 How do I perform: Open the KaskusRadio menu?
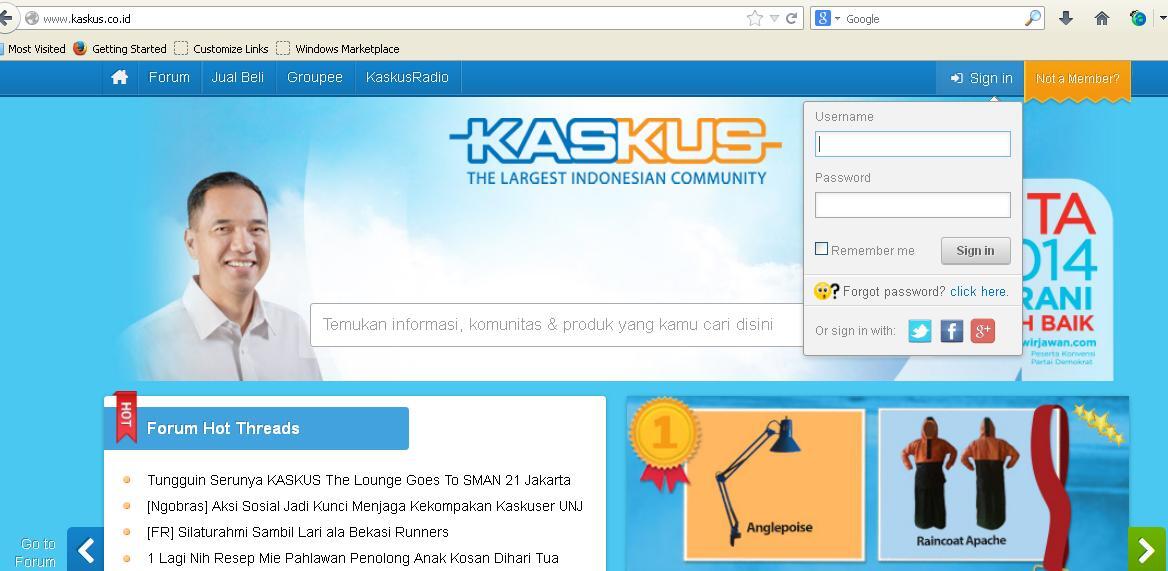point(407,77)
